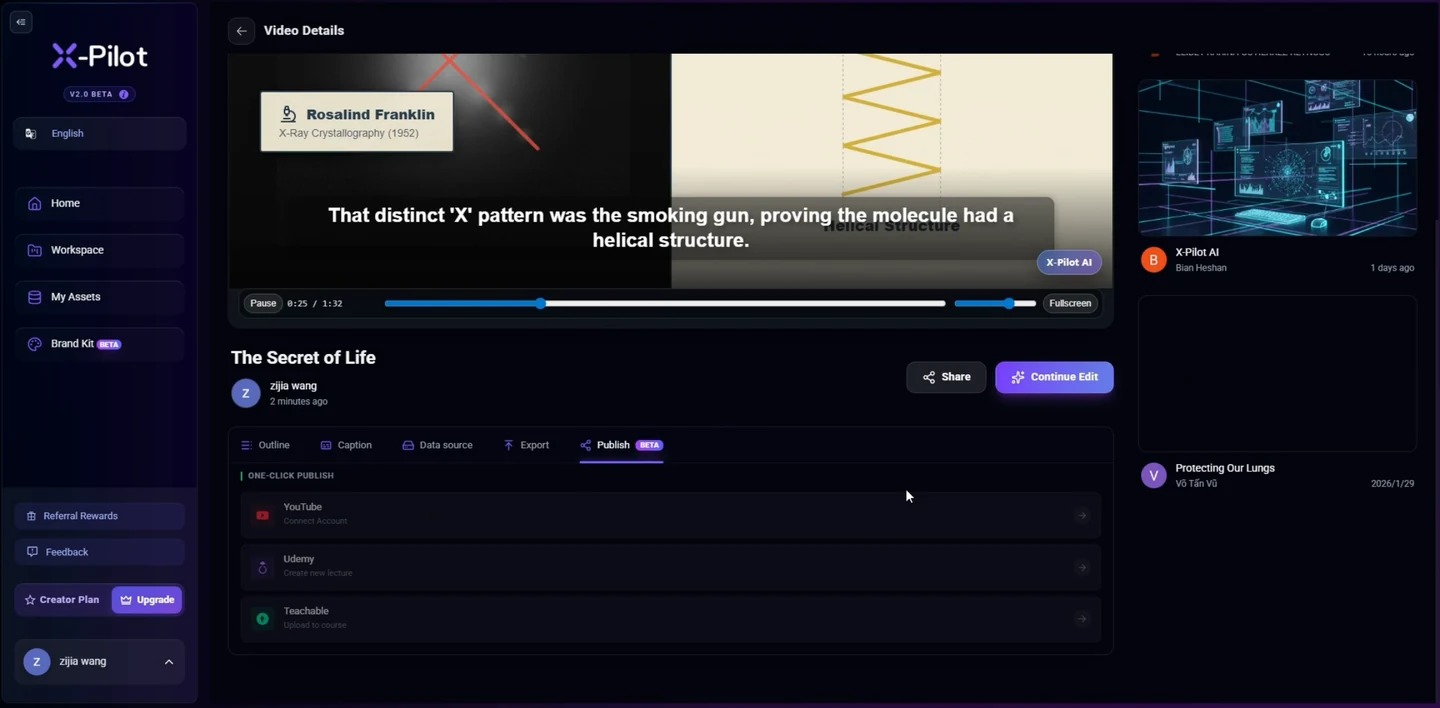Click the YouTube logo icon
The image size is (1440, 708).
coord(262,515)
